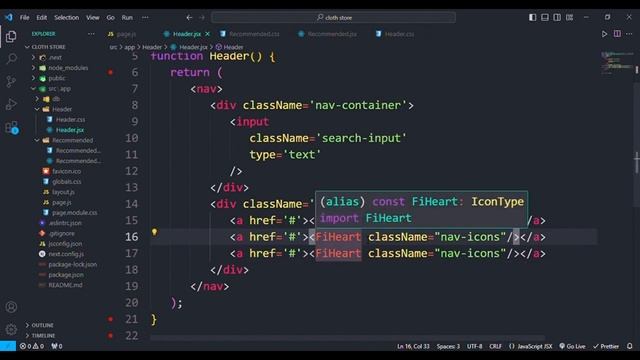Image resolution: width=640 pixels, height=360 pixels.
Task: Open the Run menu
Action: [x=127, y=18]
